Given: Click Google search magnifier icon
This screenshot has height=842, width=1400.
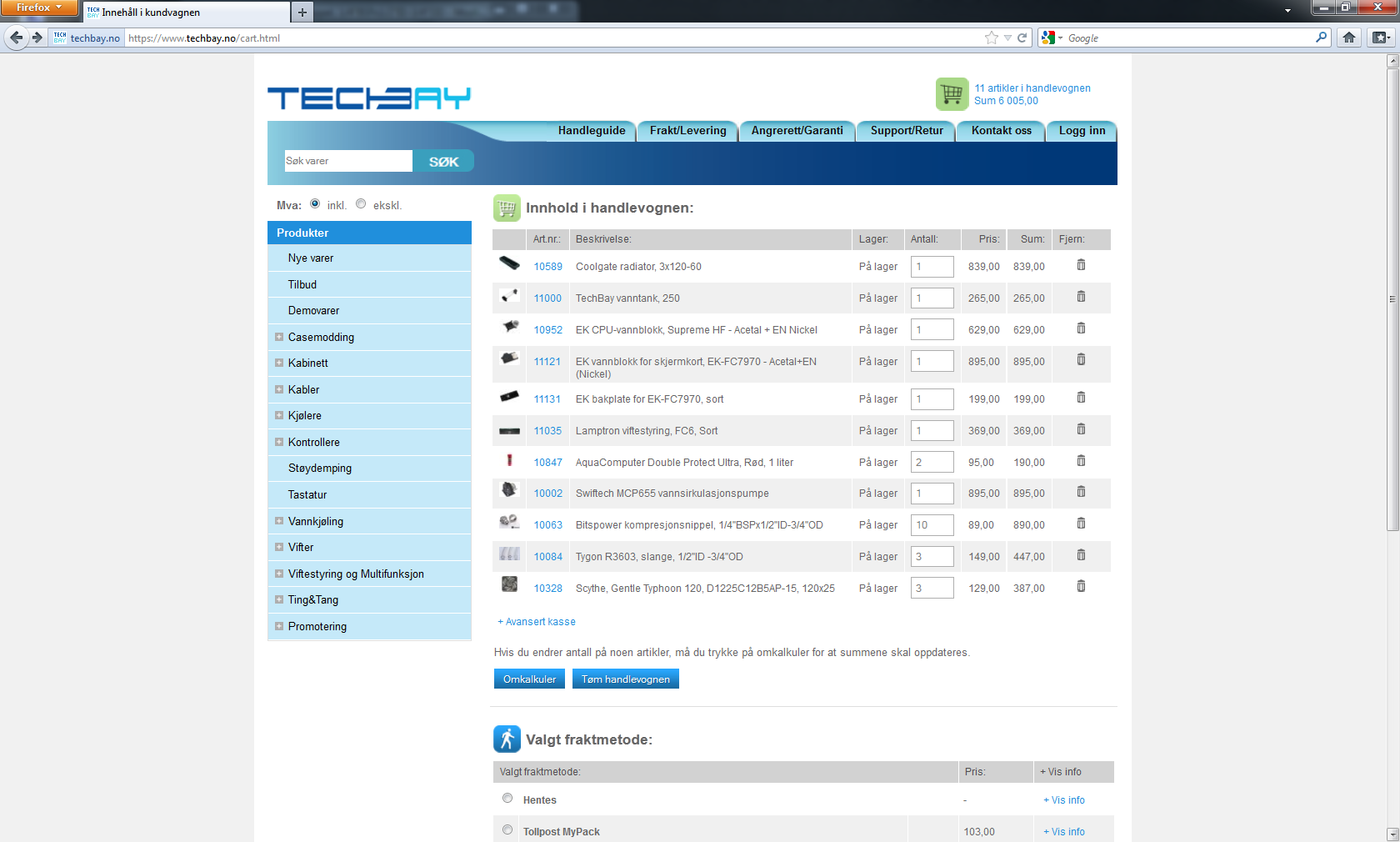Looking at the screenshot, I should click(1321, 38).
